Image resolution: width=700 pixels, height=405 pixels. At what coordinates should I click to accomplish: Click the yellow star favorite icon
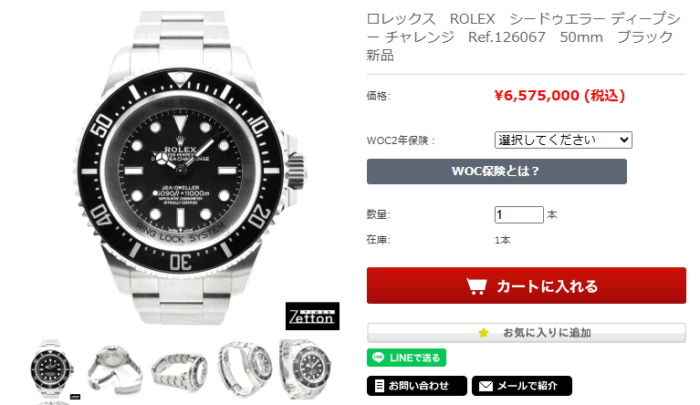(483, 333)
